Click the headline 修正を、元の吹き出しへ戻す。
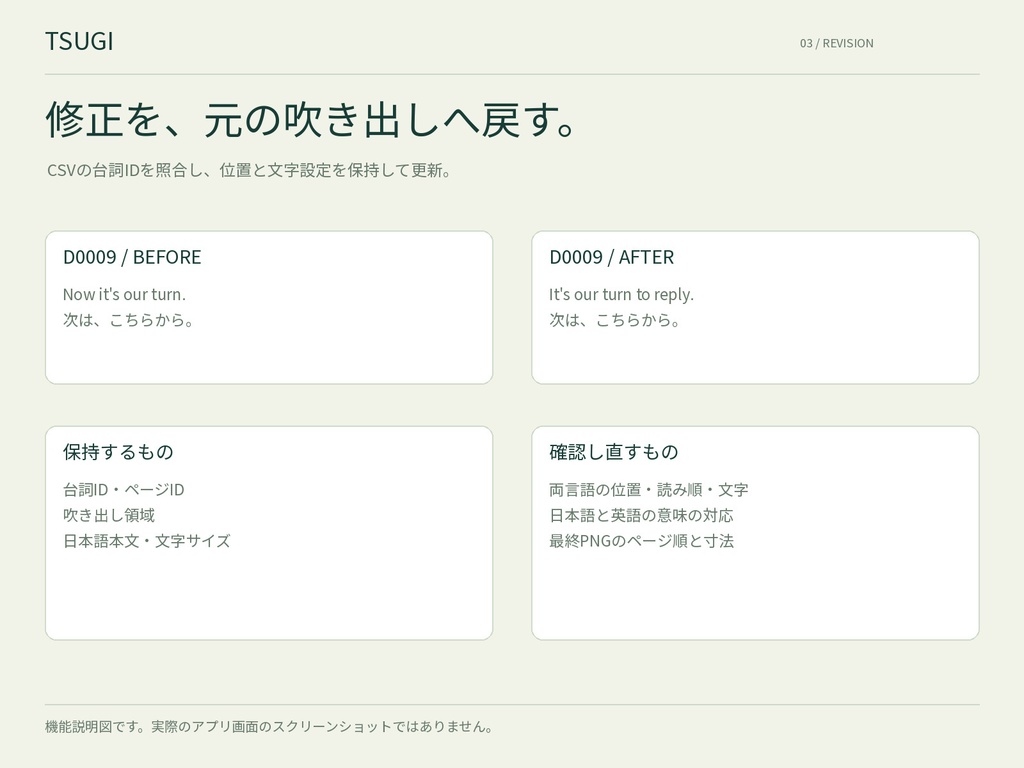The width and height of the screenshot is (1024, 768). point(310,120)
